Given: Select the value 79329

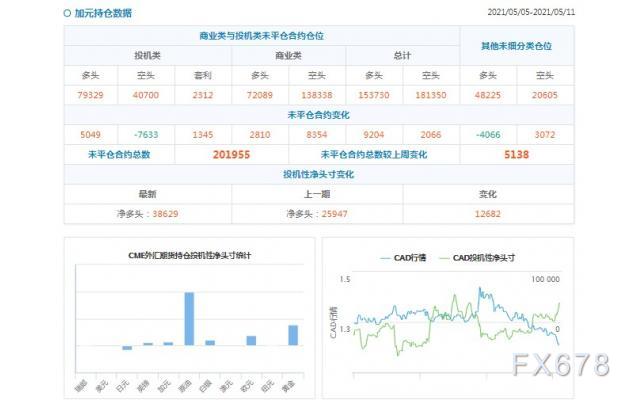Looking at the screenshot, I should click(x=91, y=95).
